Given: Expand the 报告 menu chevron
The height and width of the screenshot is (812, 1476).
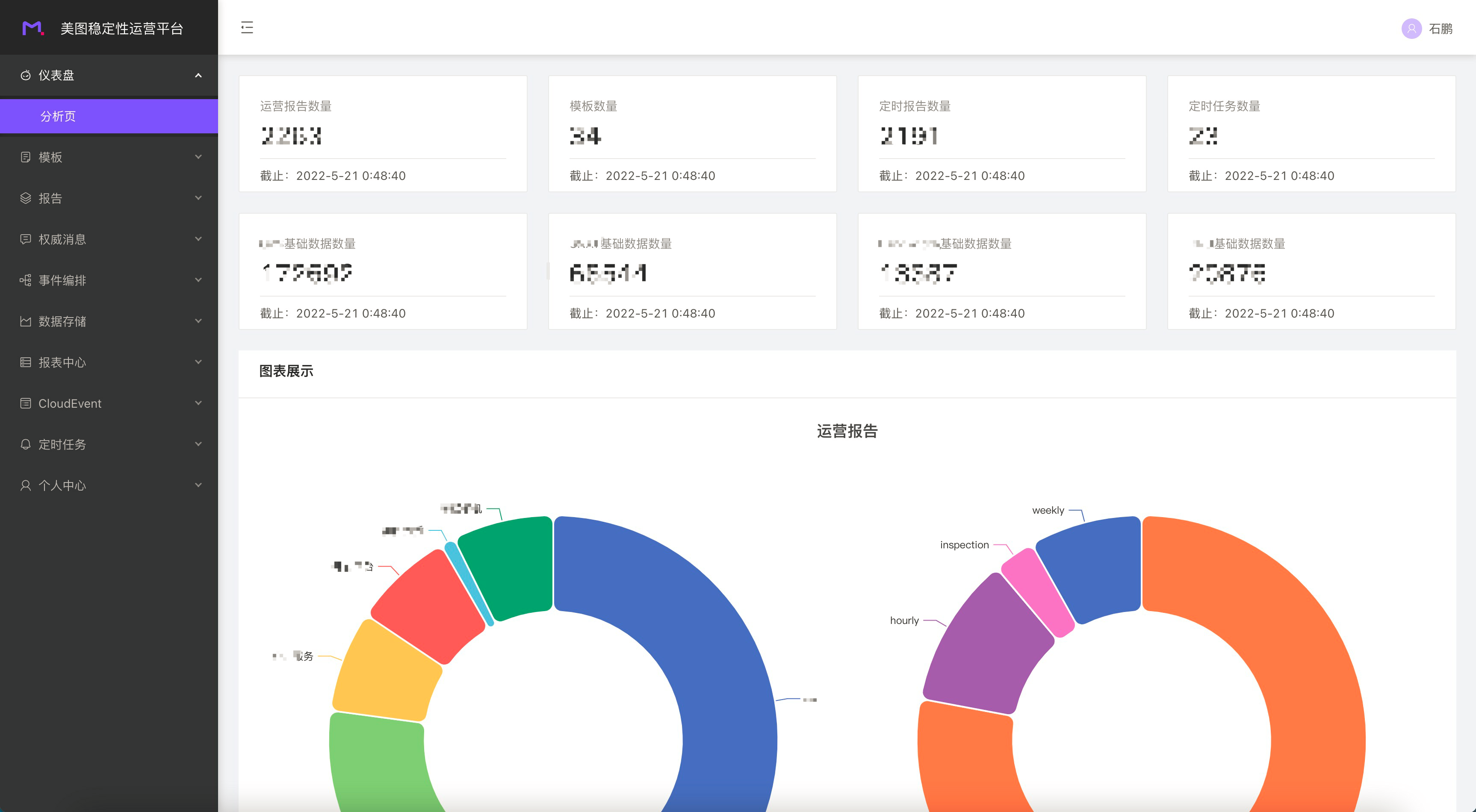Looking at the screenshot, I should (x=198, y=198).
